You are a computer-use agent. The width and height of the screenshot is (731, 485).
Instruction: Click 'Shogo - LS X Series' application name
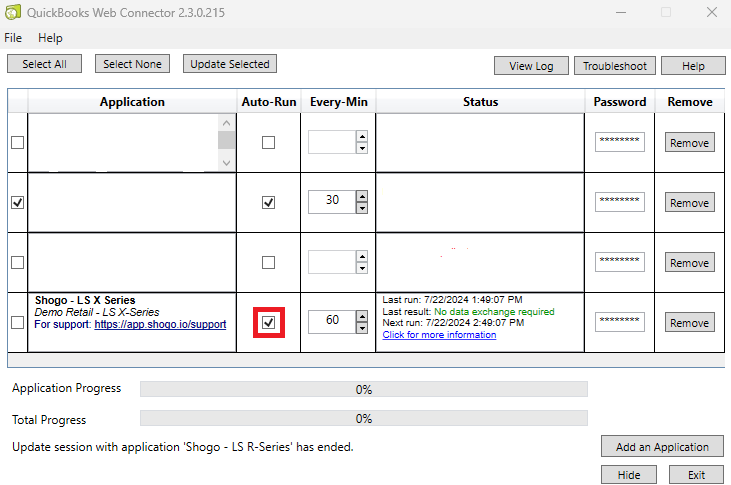[x=85, y=300]
